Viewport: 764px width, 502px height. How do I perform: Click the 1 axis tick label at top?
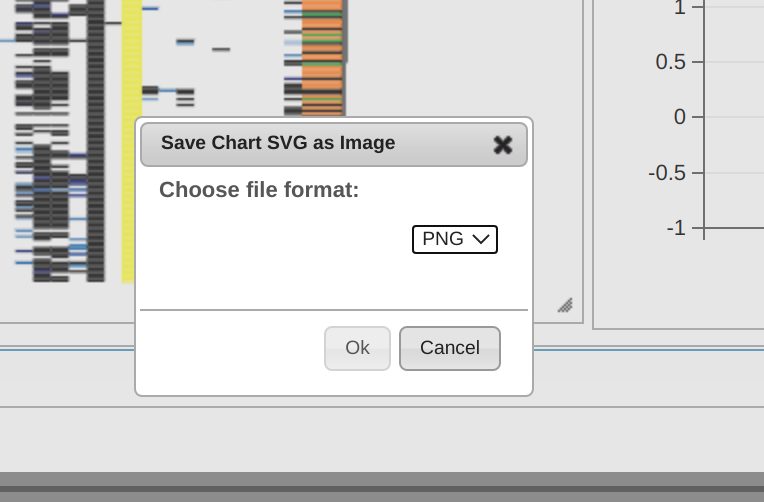680,7
